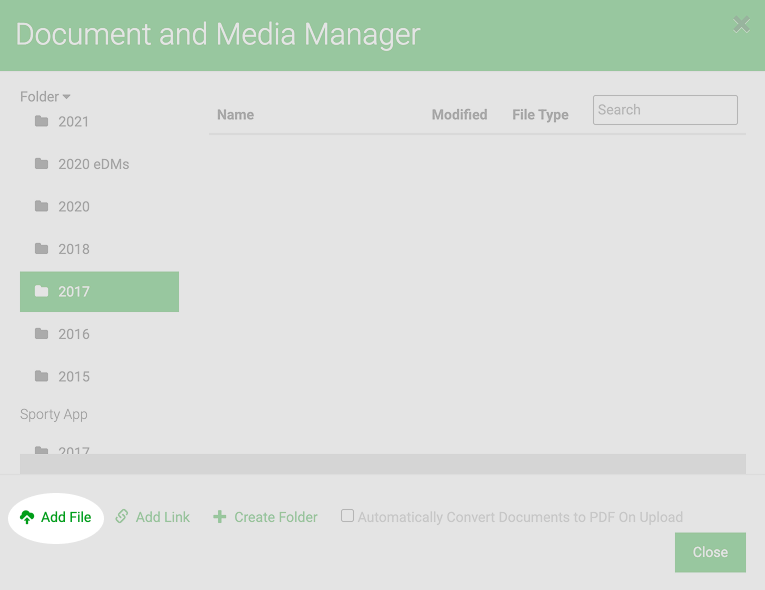Image resolution: width=765 pixels, height=590 pixels.
Task: Click the 2021 folder icon
Action: point(41,121)
